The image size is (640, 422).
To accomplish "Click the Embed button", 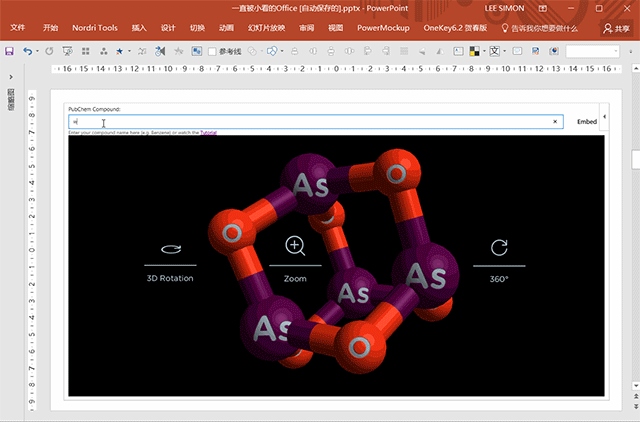I will tap(587, 122).
